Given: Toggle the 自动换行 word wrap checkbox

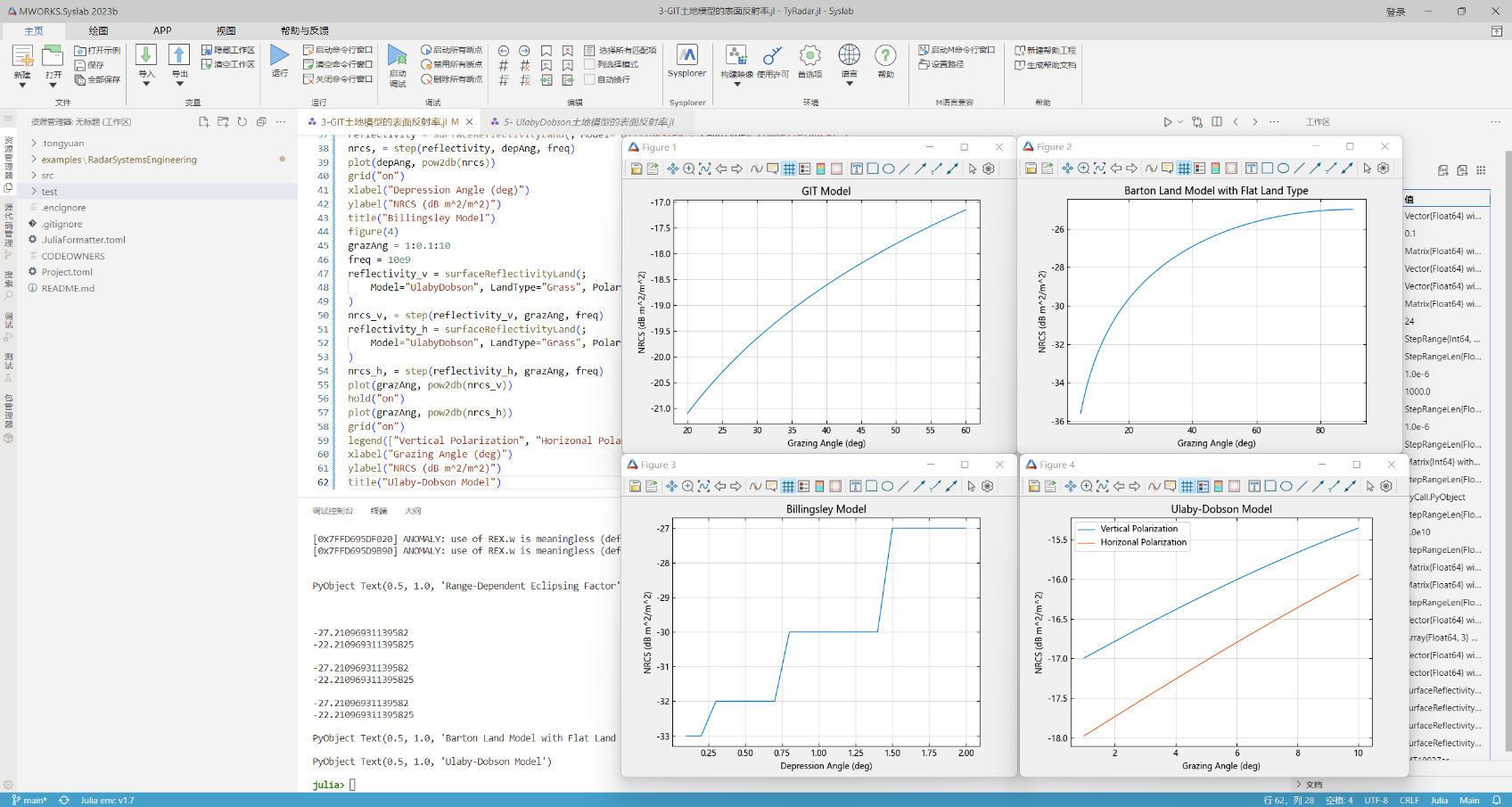Looking at the screenshot, I should click(589, 79).
